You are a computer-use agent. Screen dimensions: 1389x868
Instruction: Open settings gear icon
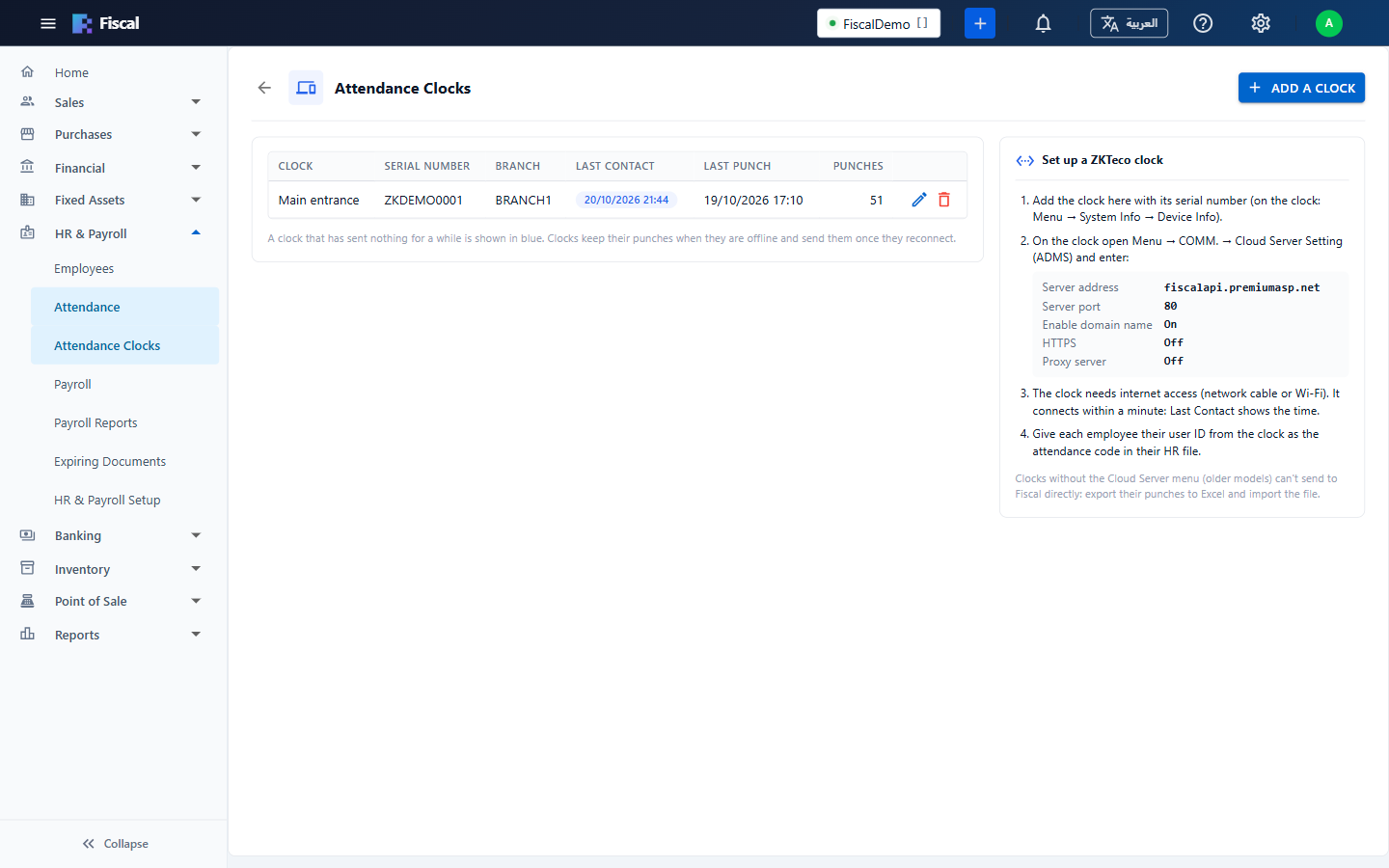pyautogui.click(x=1261, y=23)
